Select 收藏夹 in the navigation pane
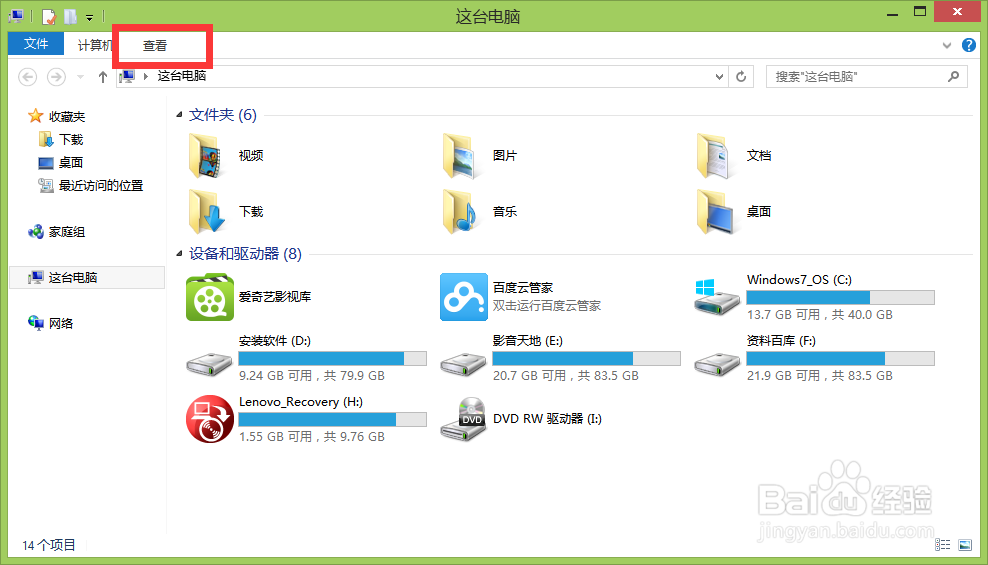Screen dimensions: 988x565 click(67, 117)
